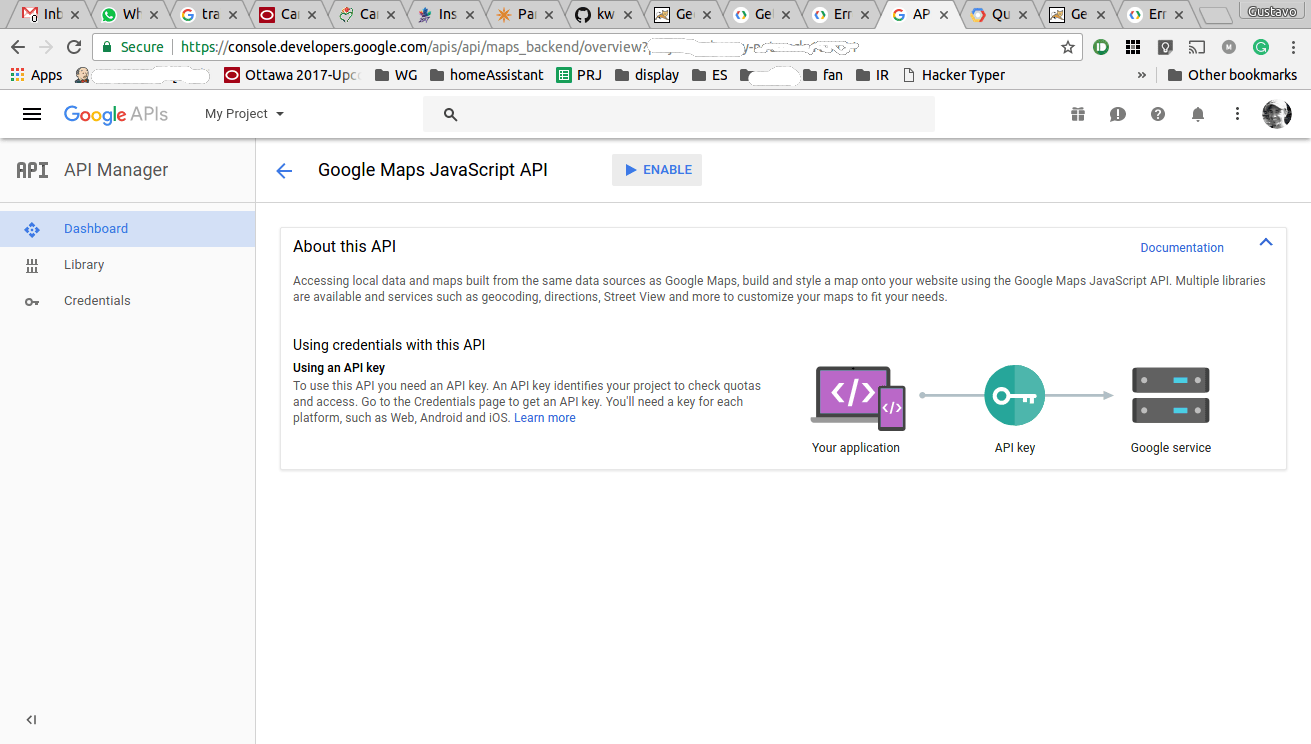Viewport: 1311px width, 744px height.
Task: Open the My Project dropdown
Action: pyautogui.click(x=244, y=114)
